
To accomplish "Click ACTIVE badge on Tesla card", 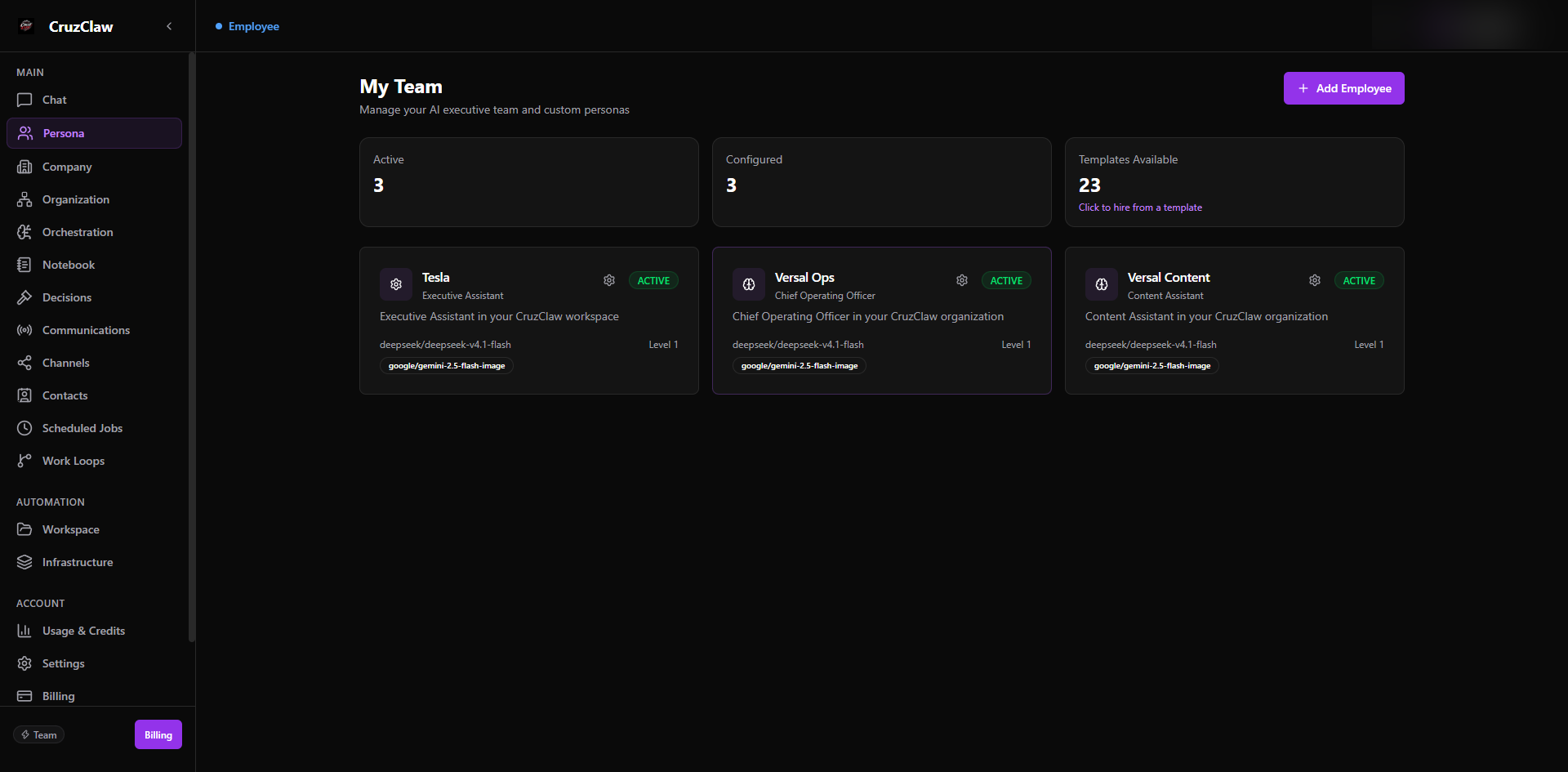I will click(x=653, y=280).
